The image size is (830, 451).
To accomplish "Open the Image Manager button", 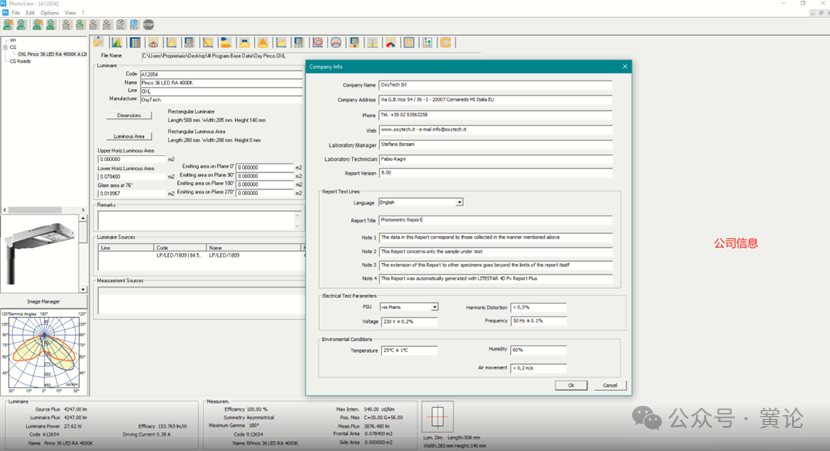I will (43, 301).
